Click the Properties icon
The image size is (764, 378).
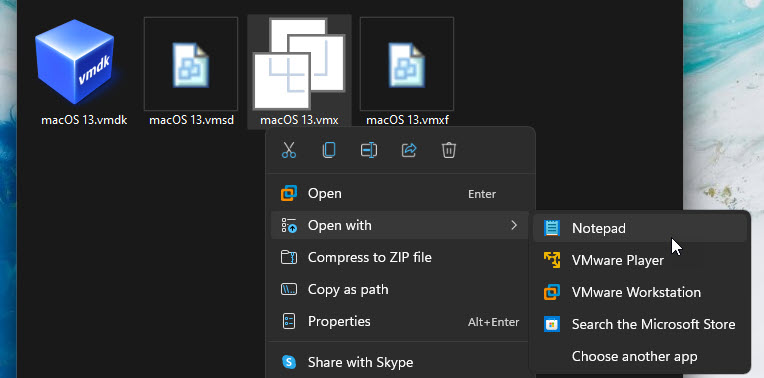[x=289, y=321]
